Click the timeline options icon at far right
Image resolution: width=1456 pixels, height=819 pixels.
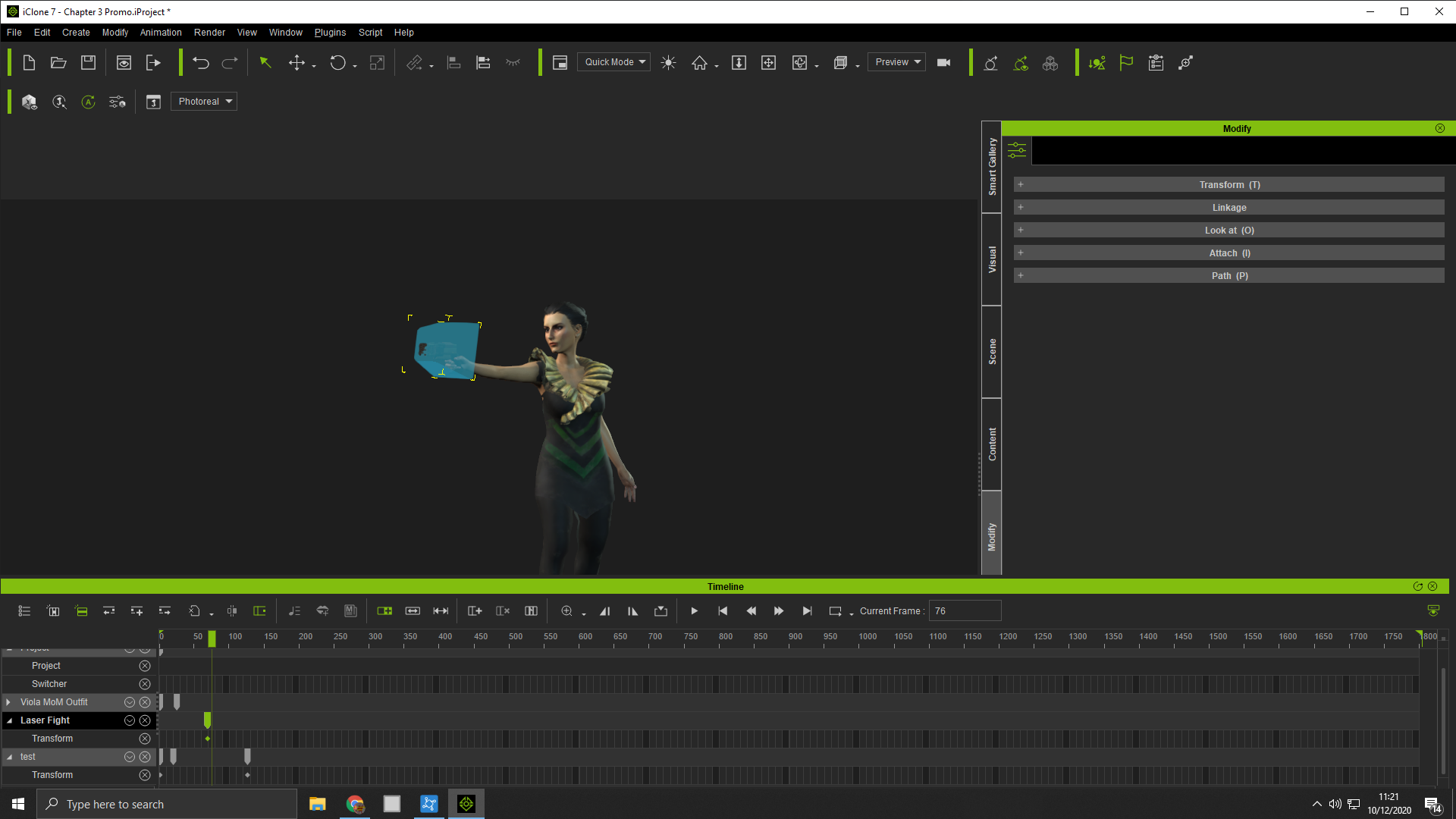1433,611
